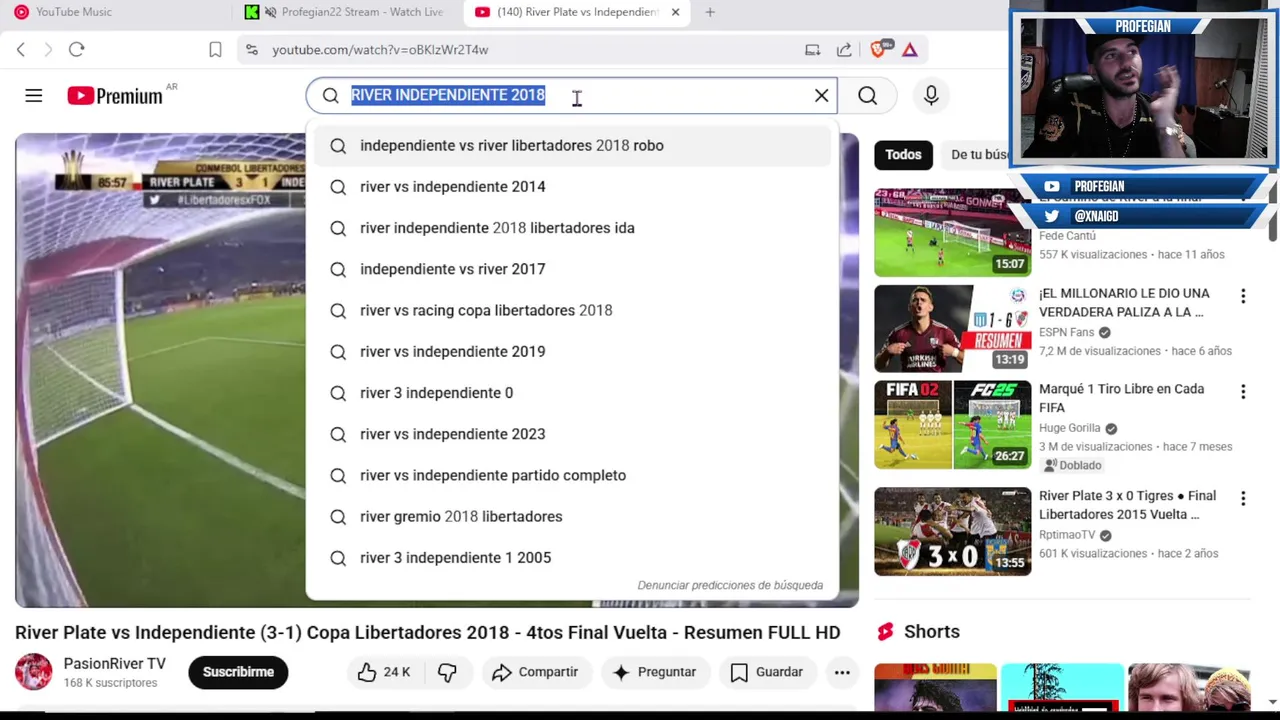Image resolution: width=1280 pixels, height=720 pixels.
Task: Select suggestion 'river vs independiente 2023'
Action: coord(572,434)
